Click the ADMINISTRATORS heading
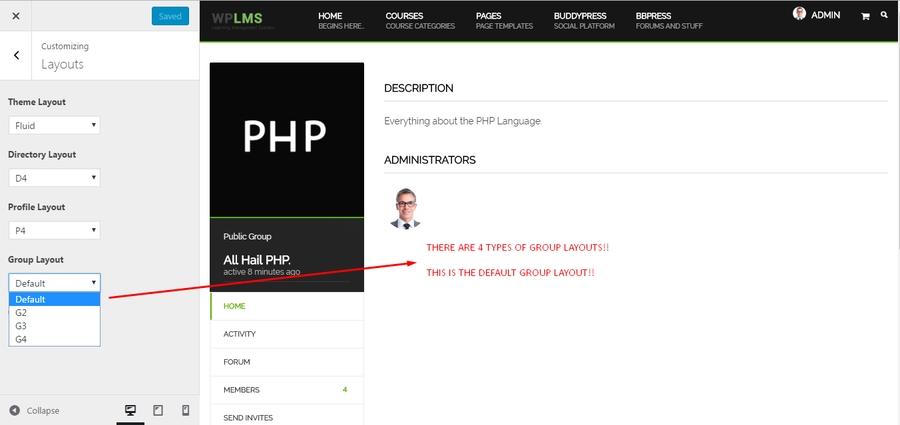 tap(430, 160)
